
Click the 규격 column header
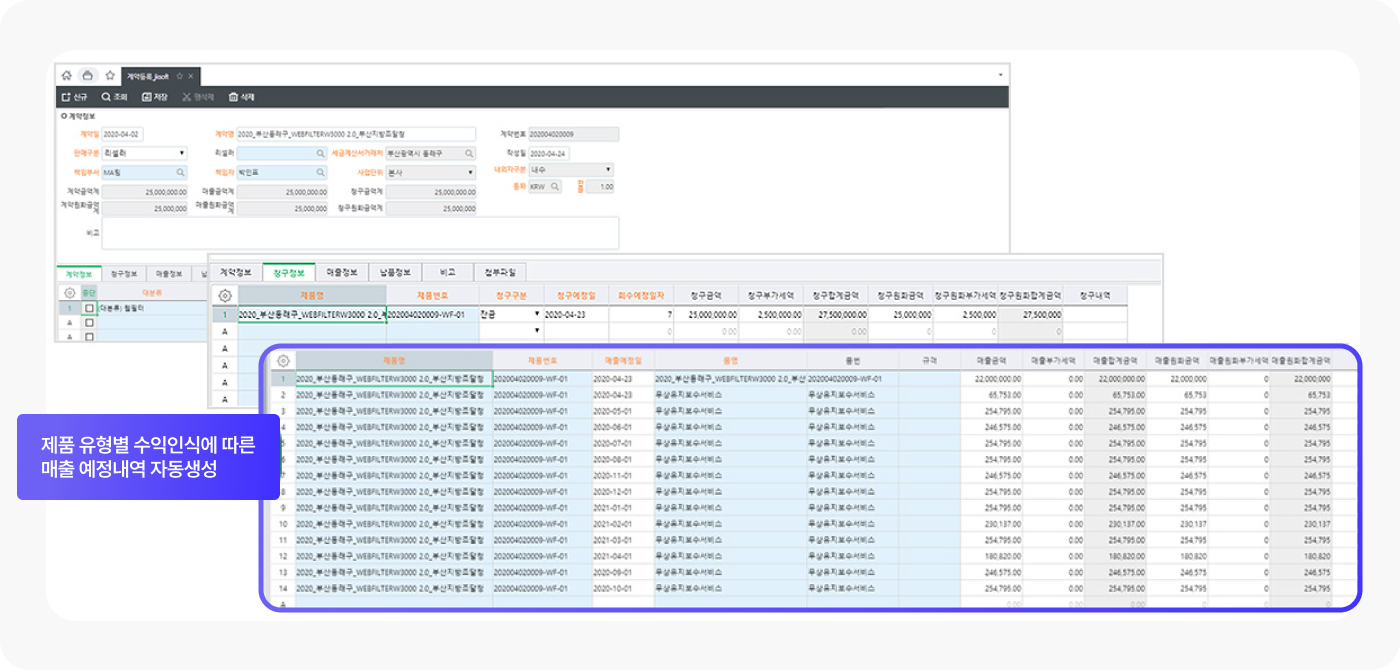click(x=930, y=361)
